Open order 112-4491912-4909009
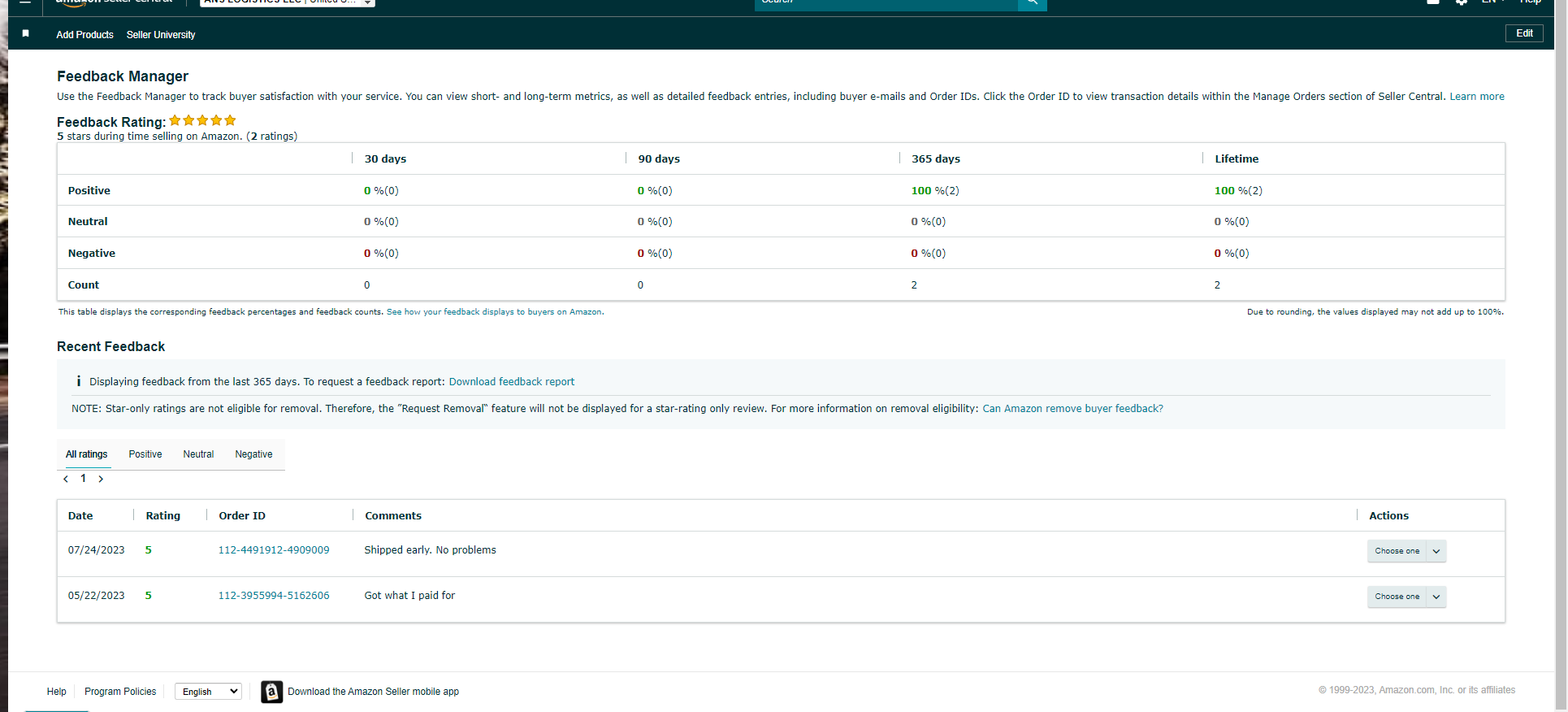Viewport: 1568px width, 712px height. click(x=274, y=550)
